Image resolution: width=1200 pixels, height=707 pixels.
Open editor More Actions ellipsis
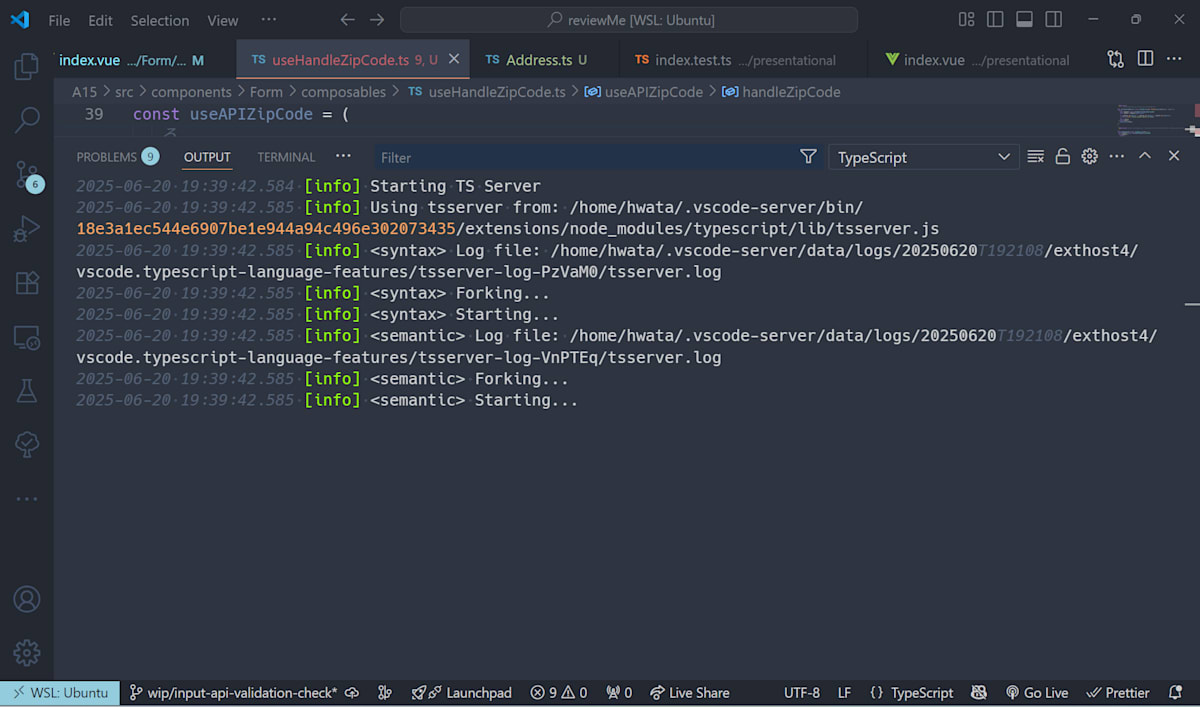1175,60
